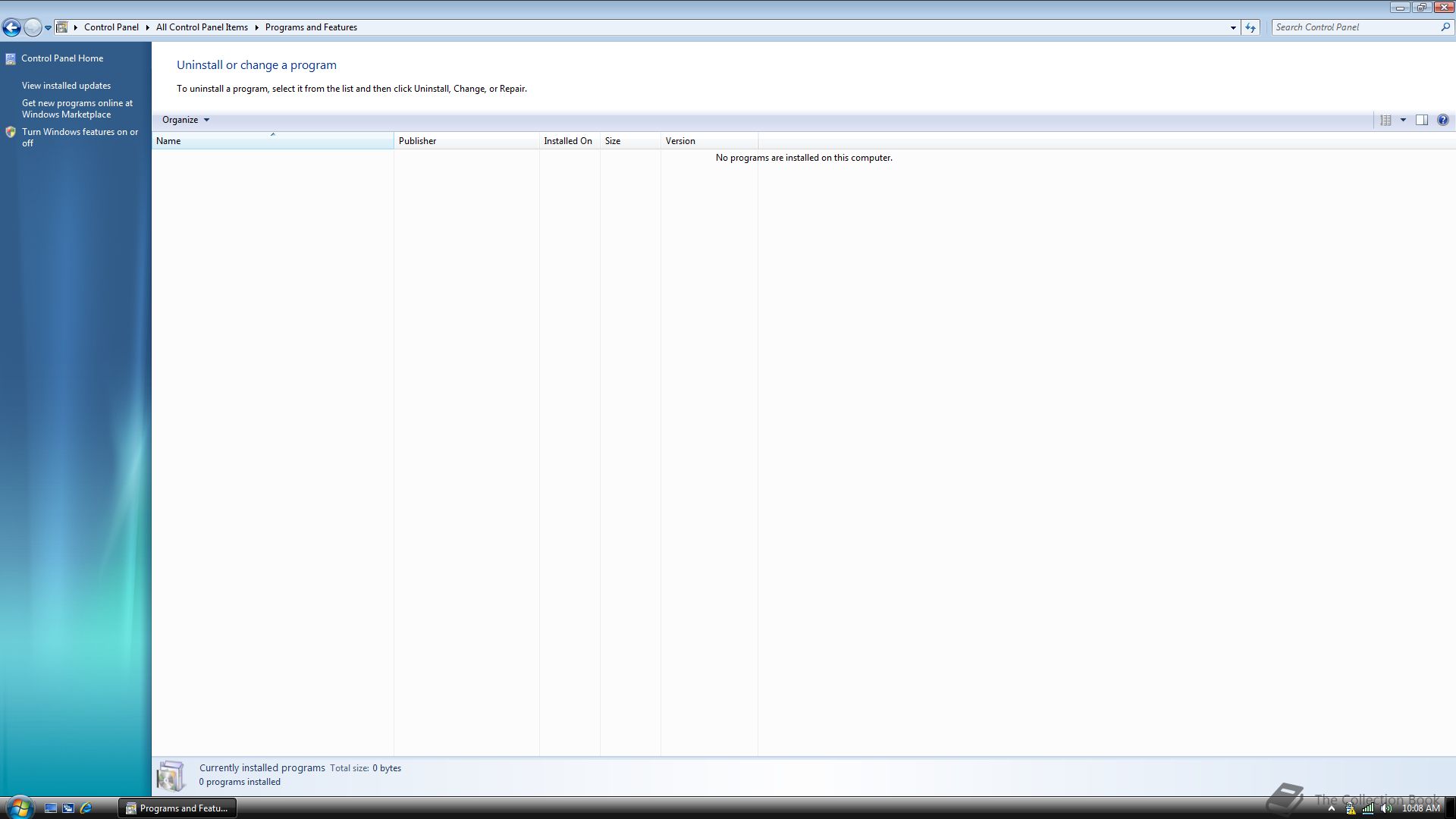Click Show Desktop in Quick Launch
1456x819 pixels.
point(51,808)
